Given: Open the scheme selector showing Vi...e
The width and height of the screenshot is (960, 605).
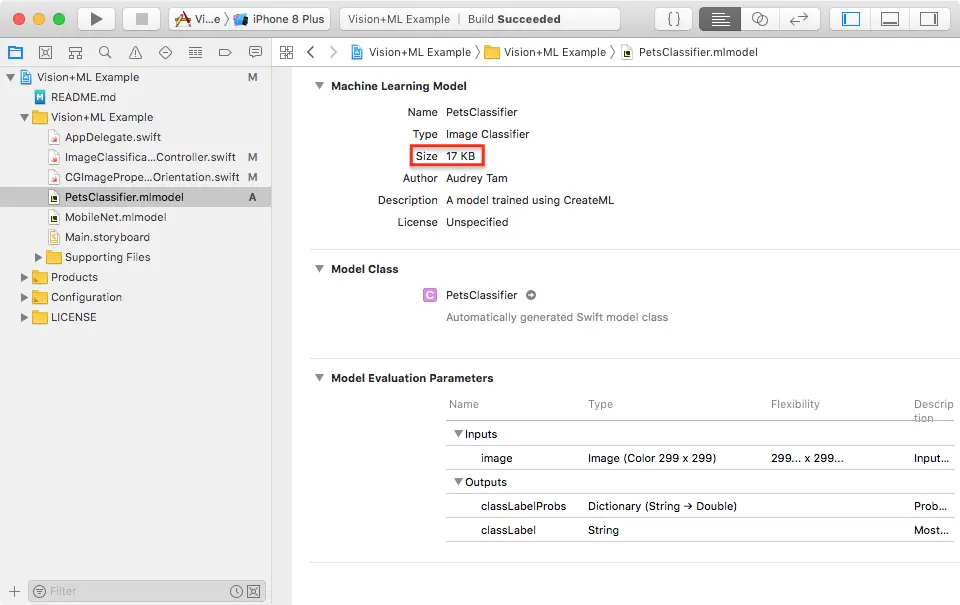Looking at the screenshot, I should click(x=197, y=19).
